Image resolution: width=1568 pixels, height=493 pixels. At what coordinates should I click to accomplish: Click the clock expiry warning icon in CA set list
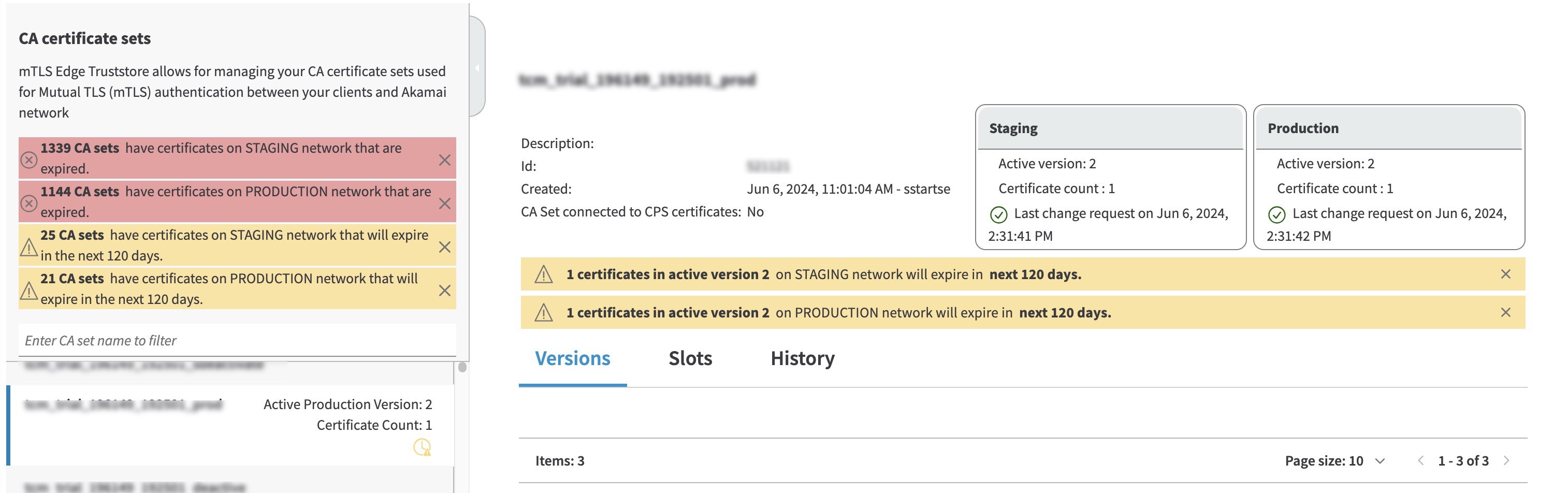(x=422, y=447)
